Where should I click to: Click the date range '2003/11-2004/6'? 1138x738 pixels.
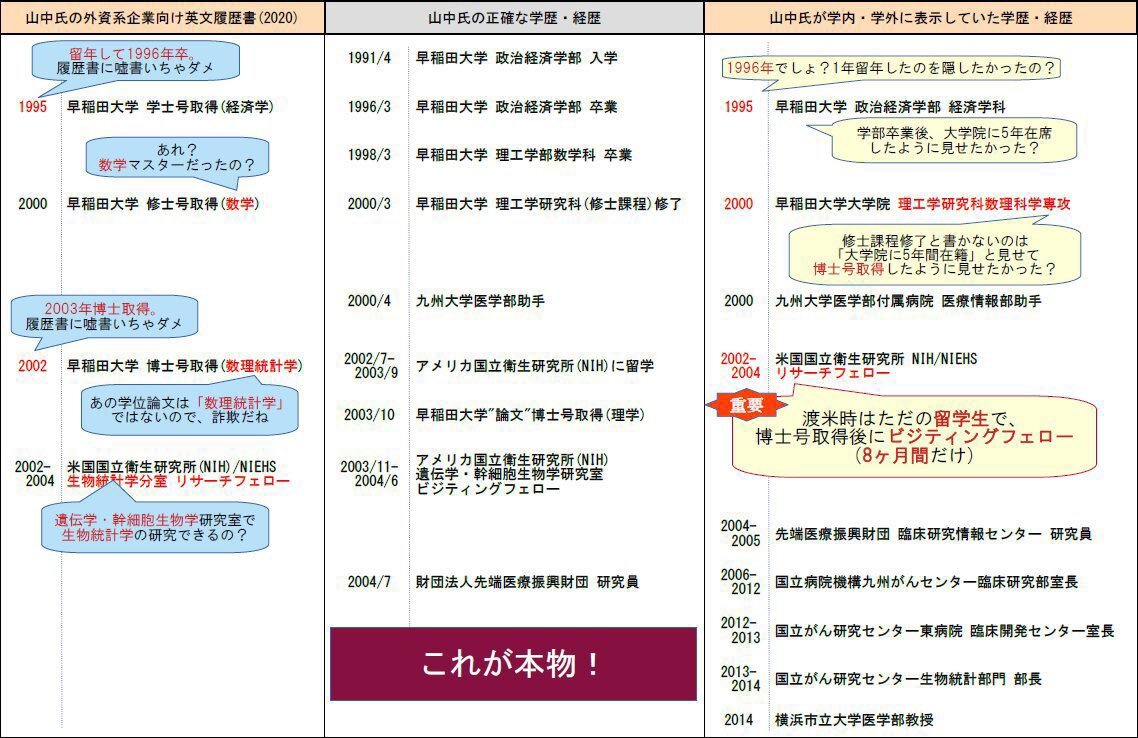click(x=369, y=474)
